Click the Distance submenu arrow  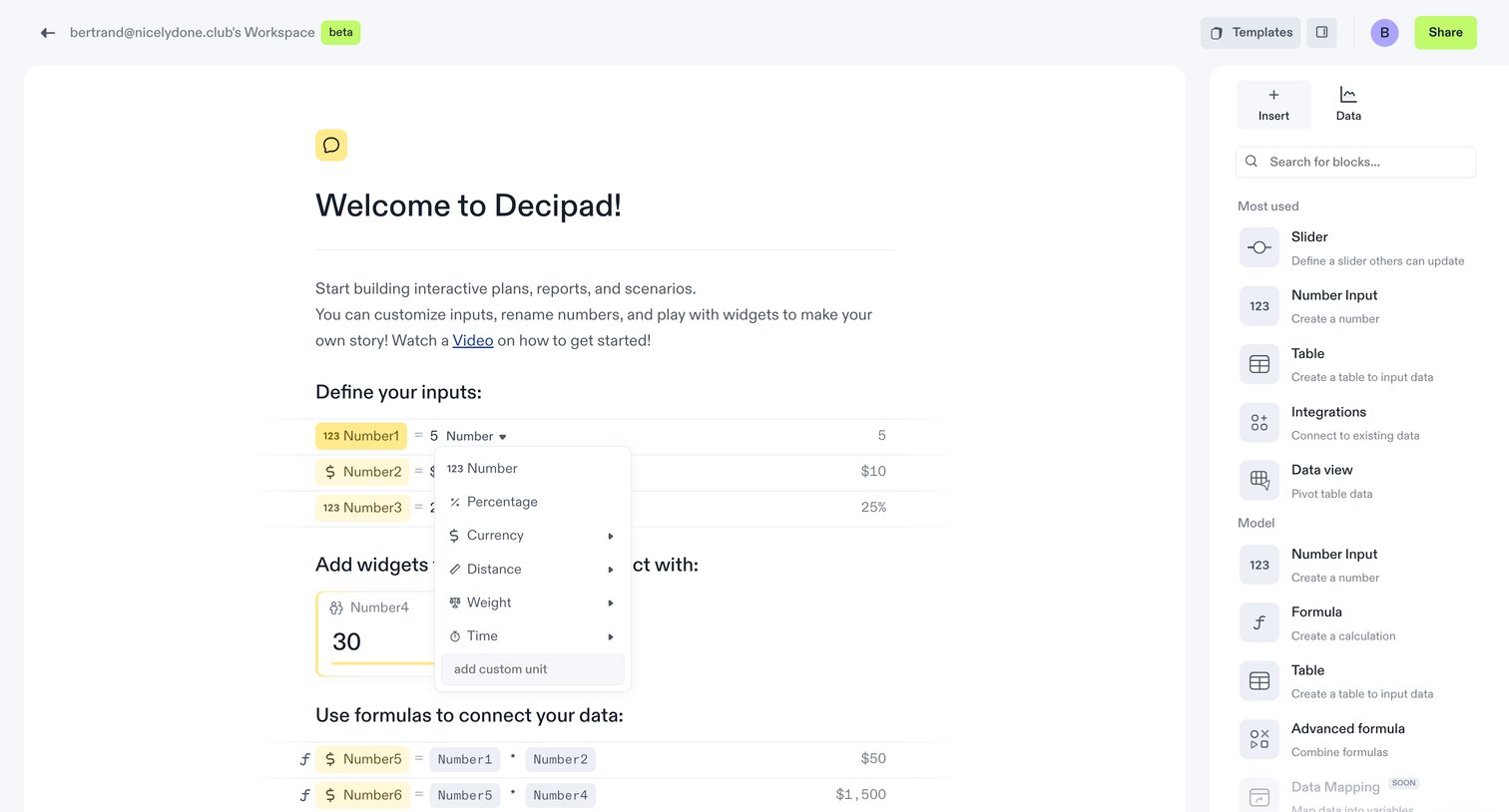[611, 570]
